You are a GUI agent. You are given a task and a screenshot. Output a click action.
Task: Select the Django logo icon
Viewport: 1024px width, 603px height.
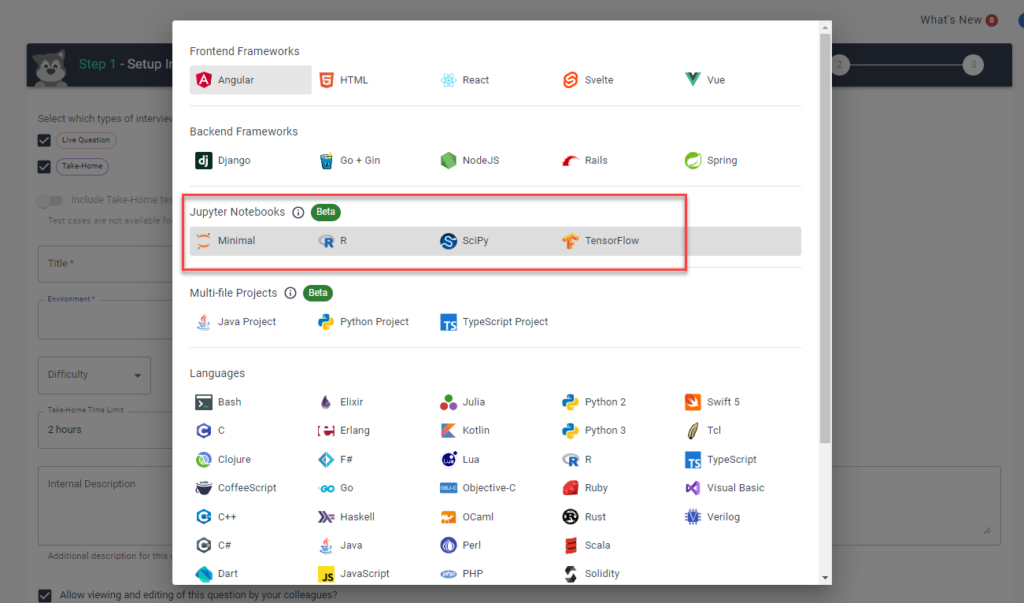tap(204, 160)
